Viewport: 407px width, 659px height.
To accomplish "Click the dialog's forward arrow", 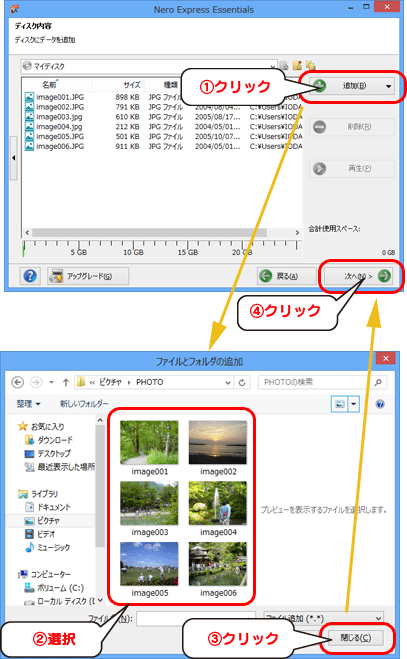I will point(36,382).
